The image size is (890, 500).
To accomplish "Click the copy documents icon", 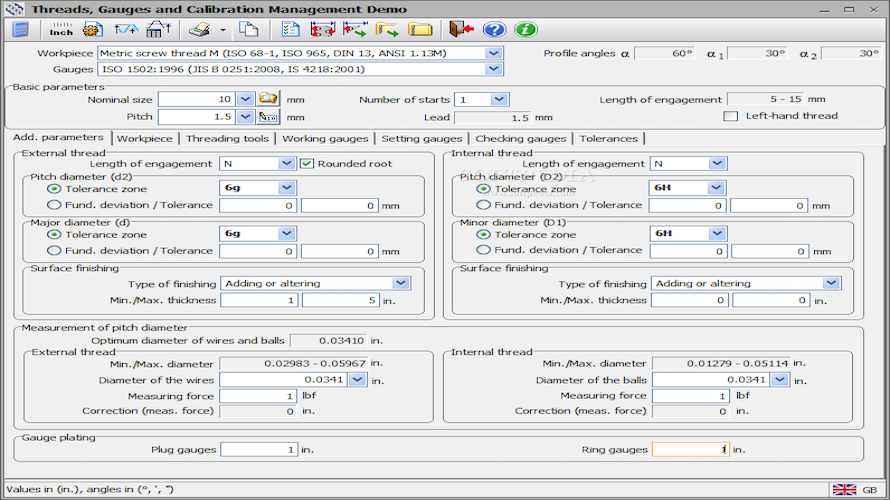I will pos(249,30).
